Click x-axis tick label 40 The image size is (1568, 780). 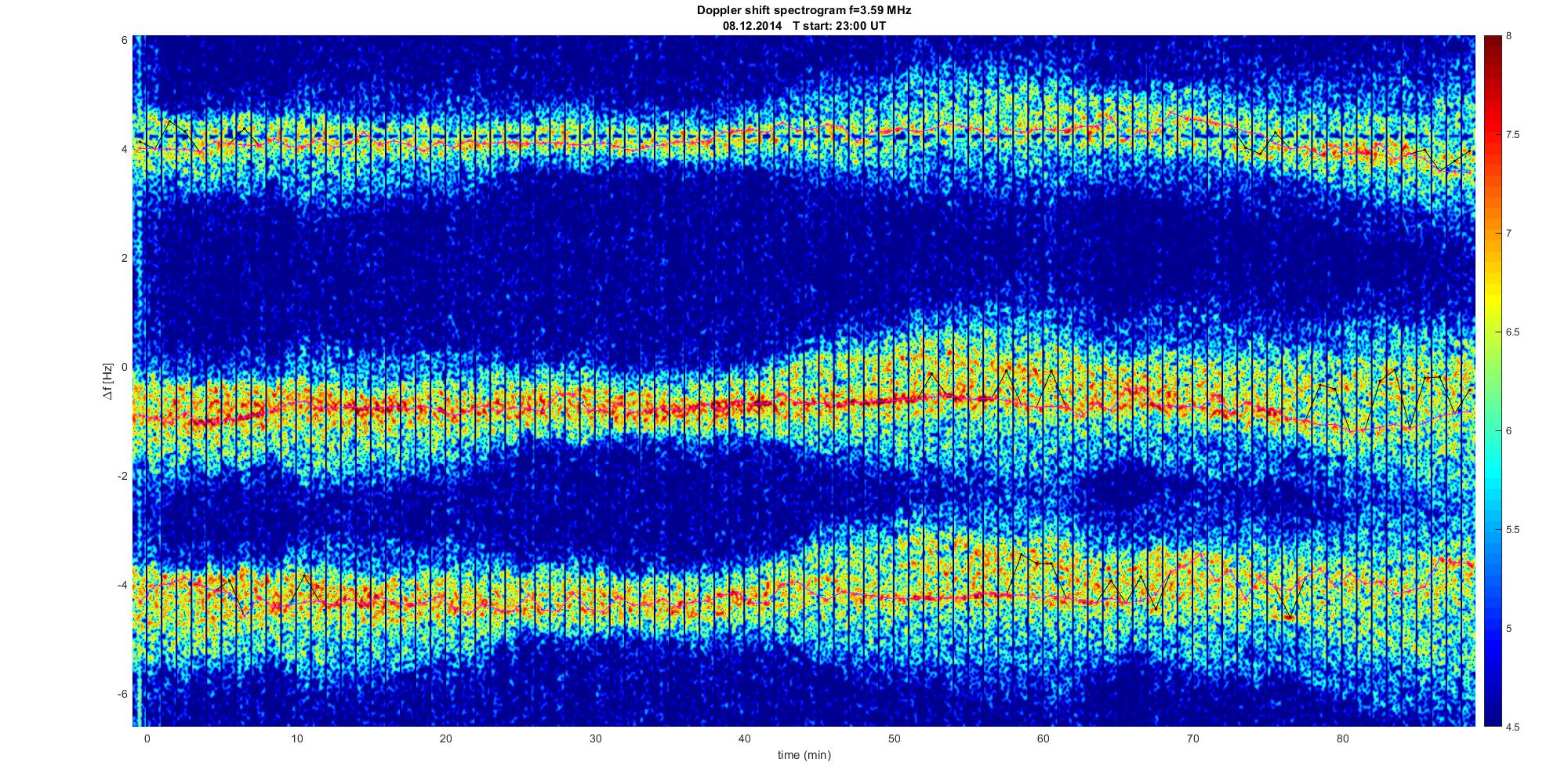(744, 738)
